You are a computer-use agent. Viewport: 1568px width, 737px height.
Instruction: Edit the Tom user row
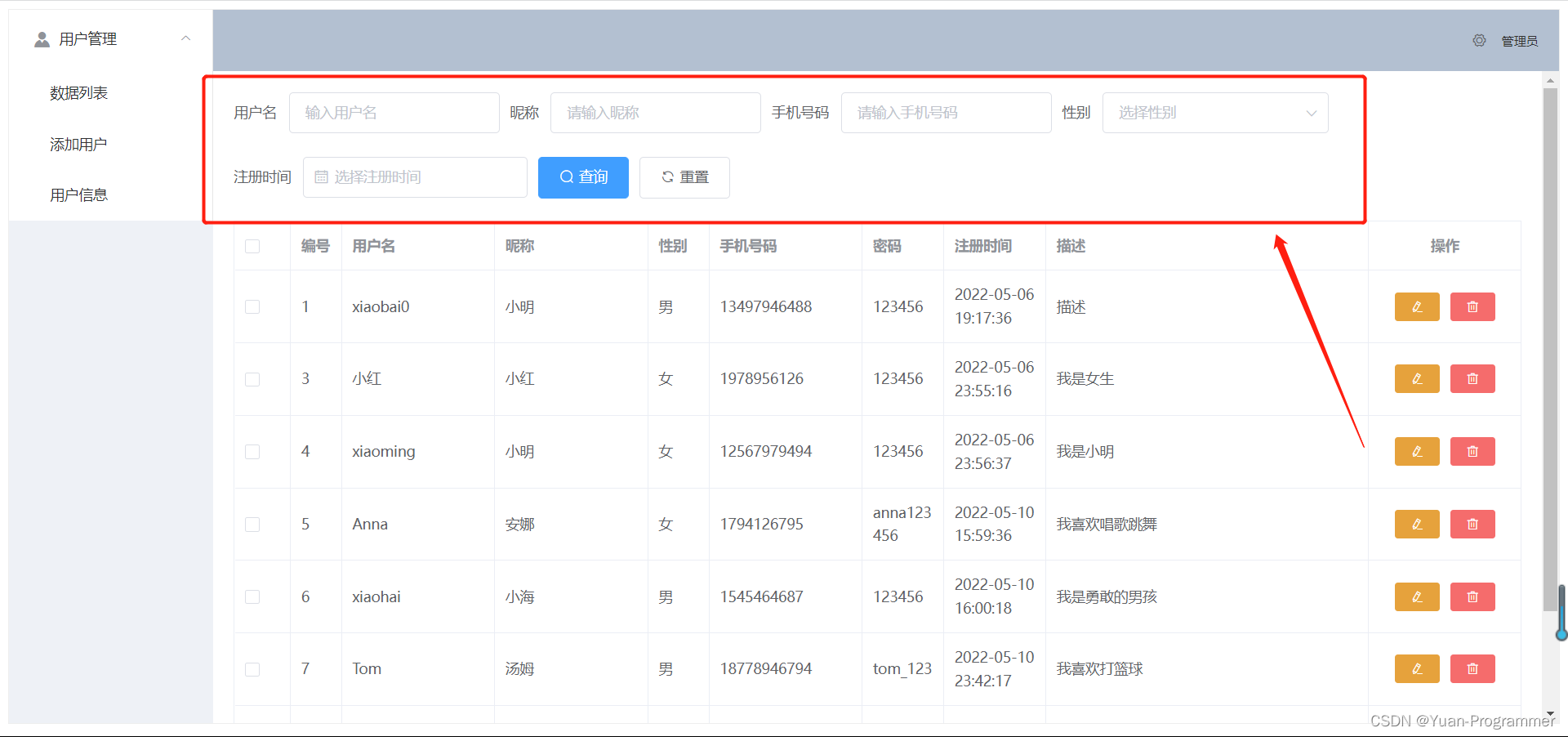1417,669
